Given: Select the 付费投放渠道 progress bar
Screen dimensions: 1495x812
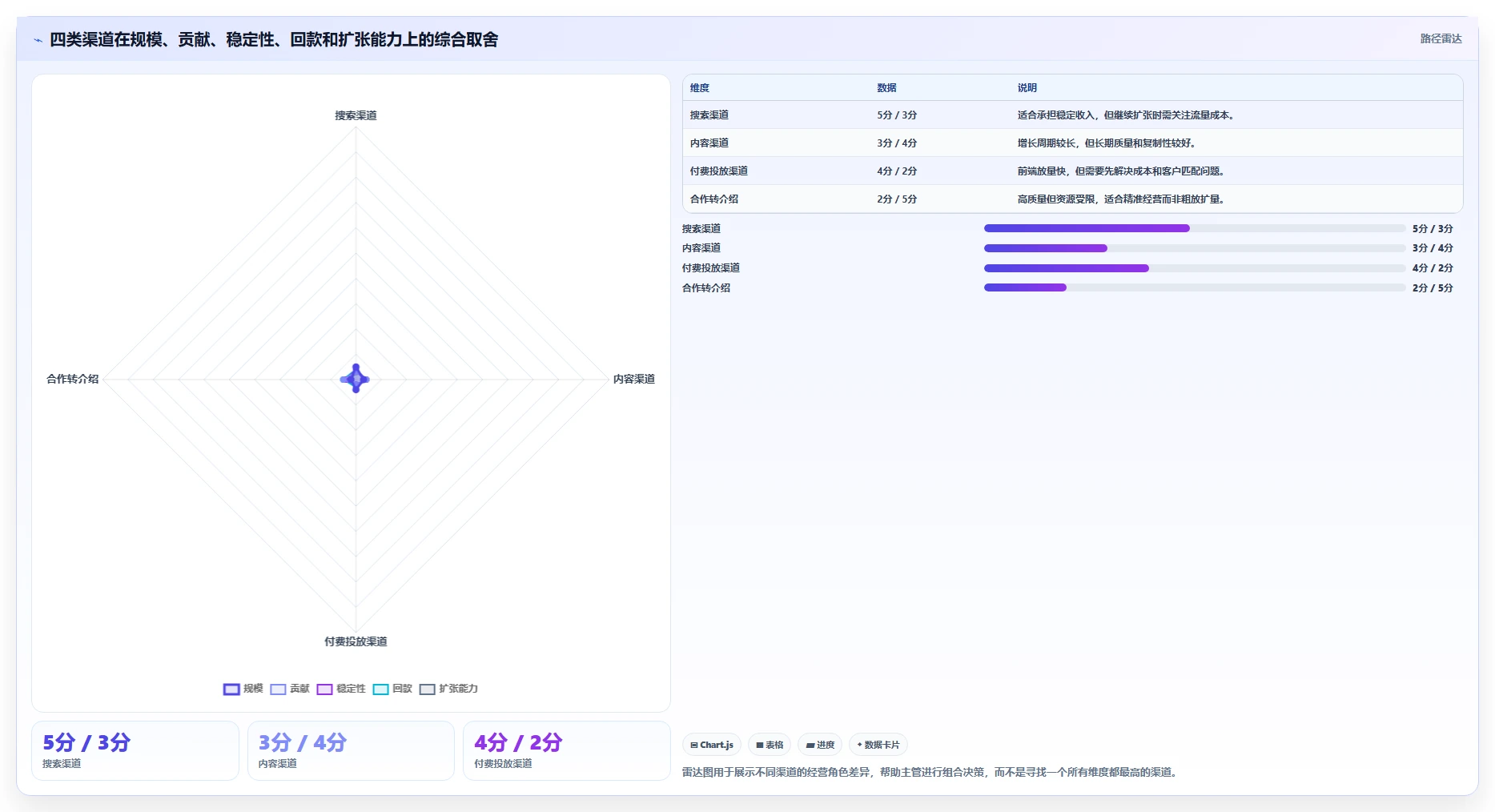Looking at the screenshot, I should click(x=1195, y=268).
